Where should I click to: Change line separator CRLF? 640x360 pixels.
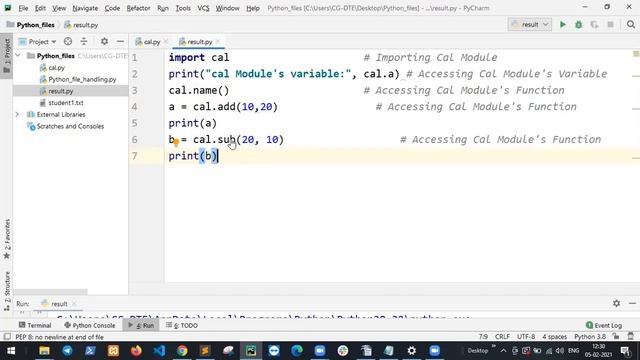click(x=502, y=337)
